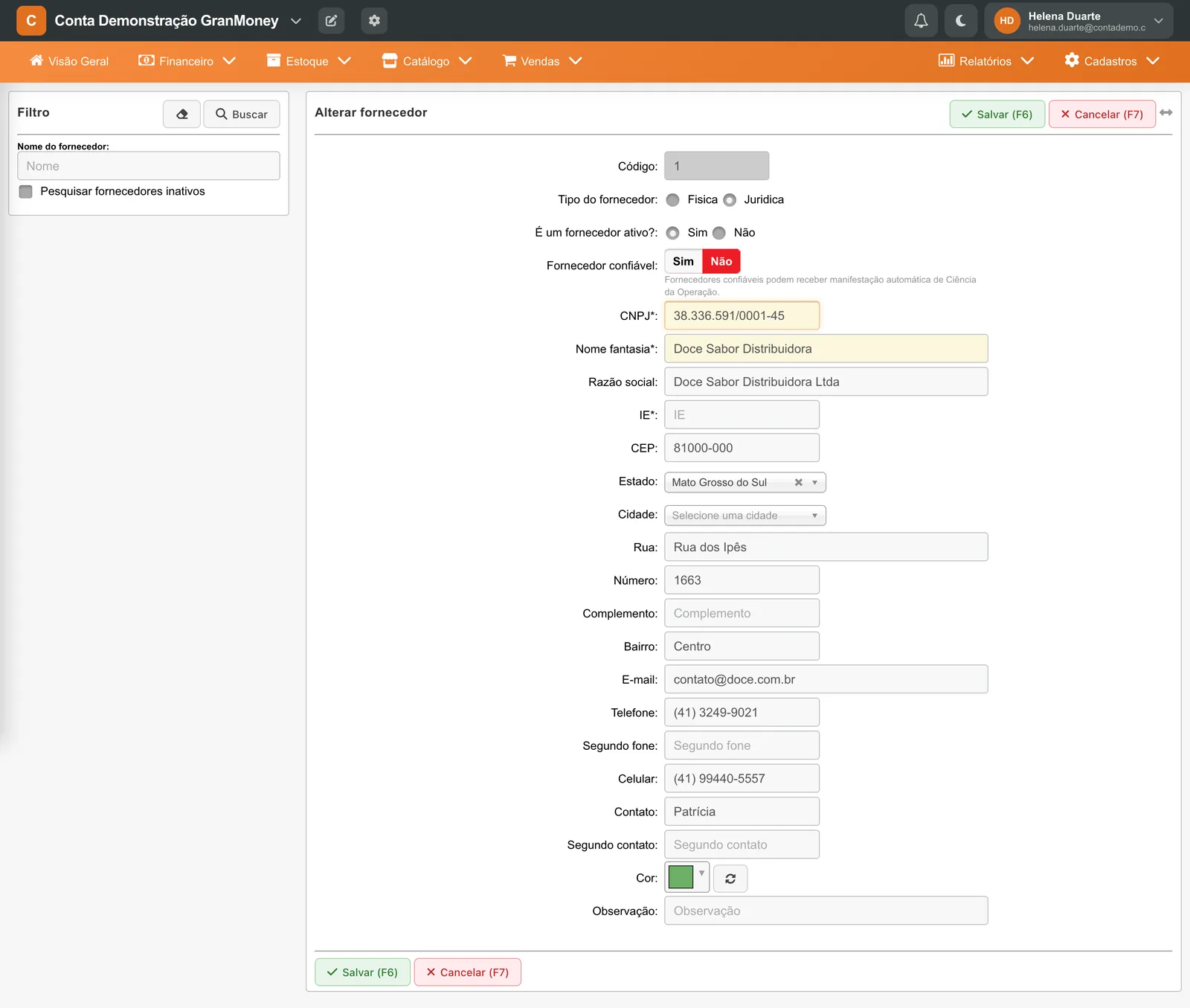
Task: Open the Estoque menu
Action: [x=309, y=61]
